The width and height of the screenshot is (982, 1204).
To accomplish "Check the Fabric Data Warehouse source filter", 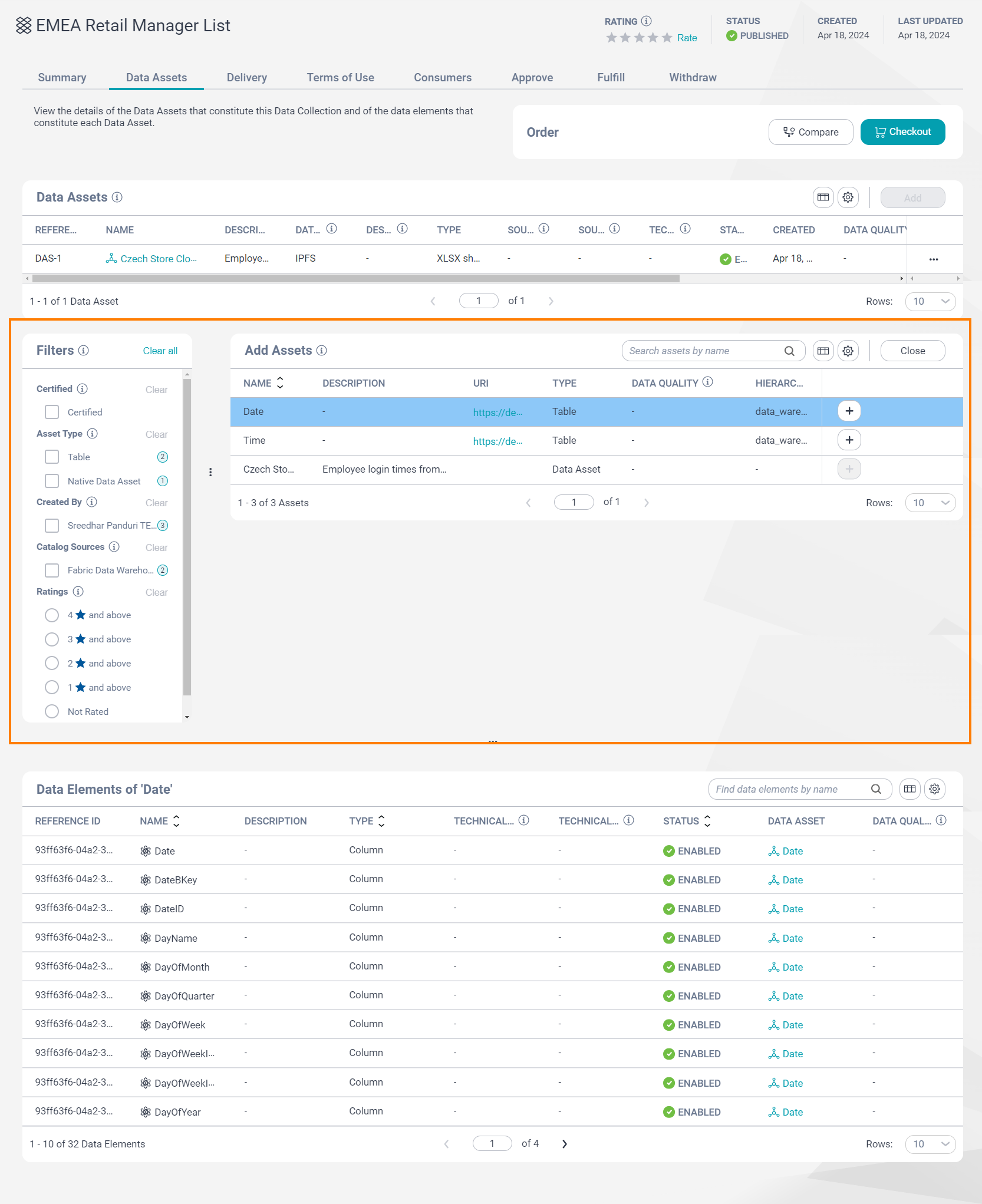I will click(x=52, y=570).
